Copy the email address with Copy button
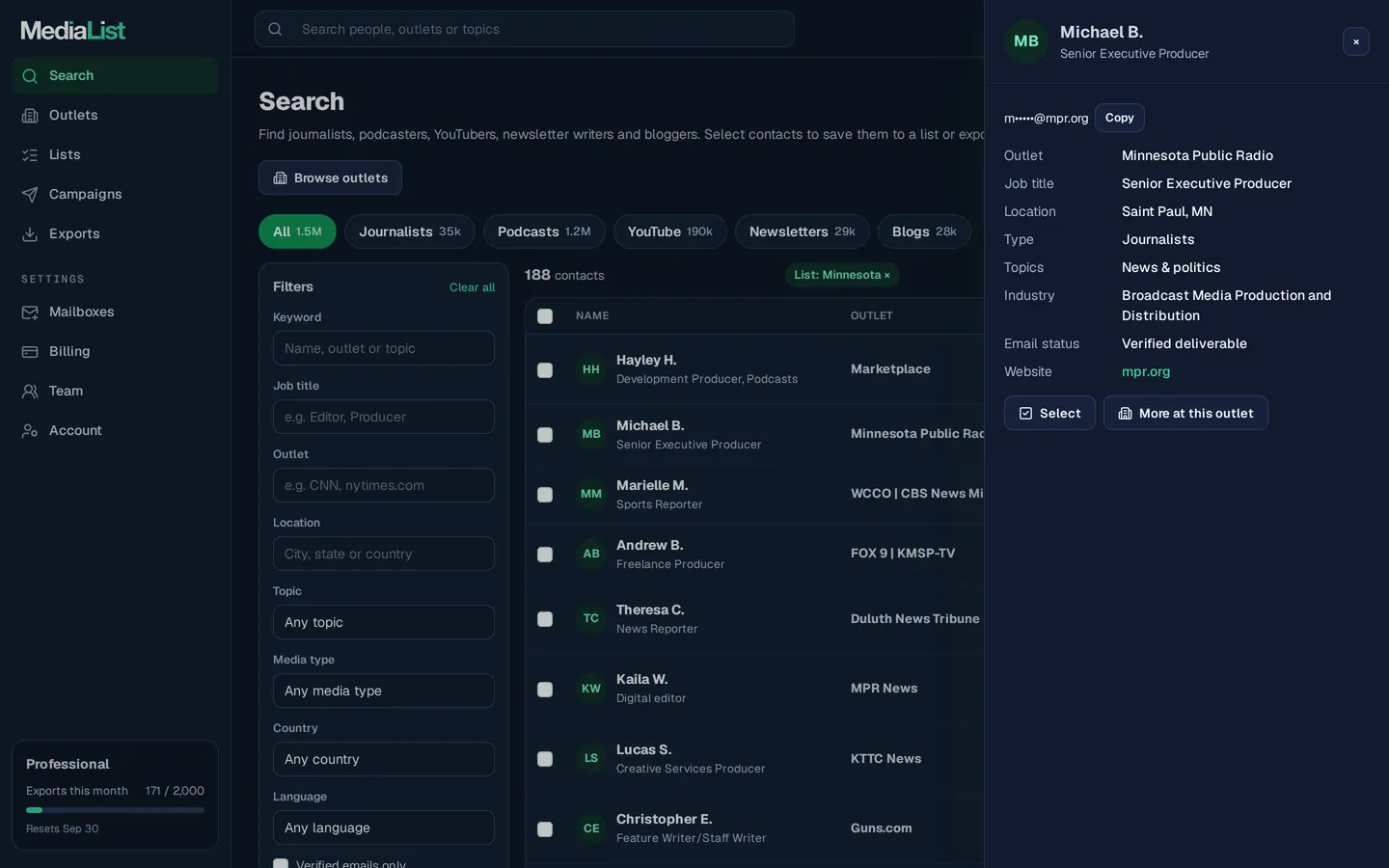Image resolution: width=1389 pixels, height=868 pixels. point(1119,118)
